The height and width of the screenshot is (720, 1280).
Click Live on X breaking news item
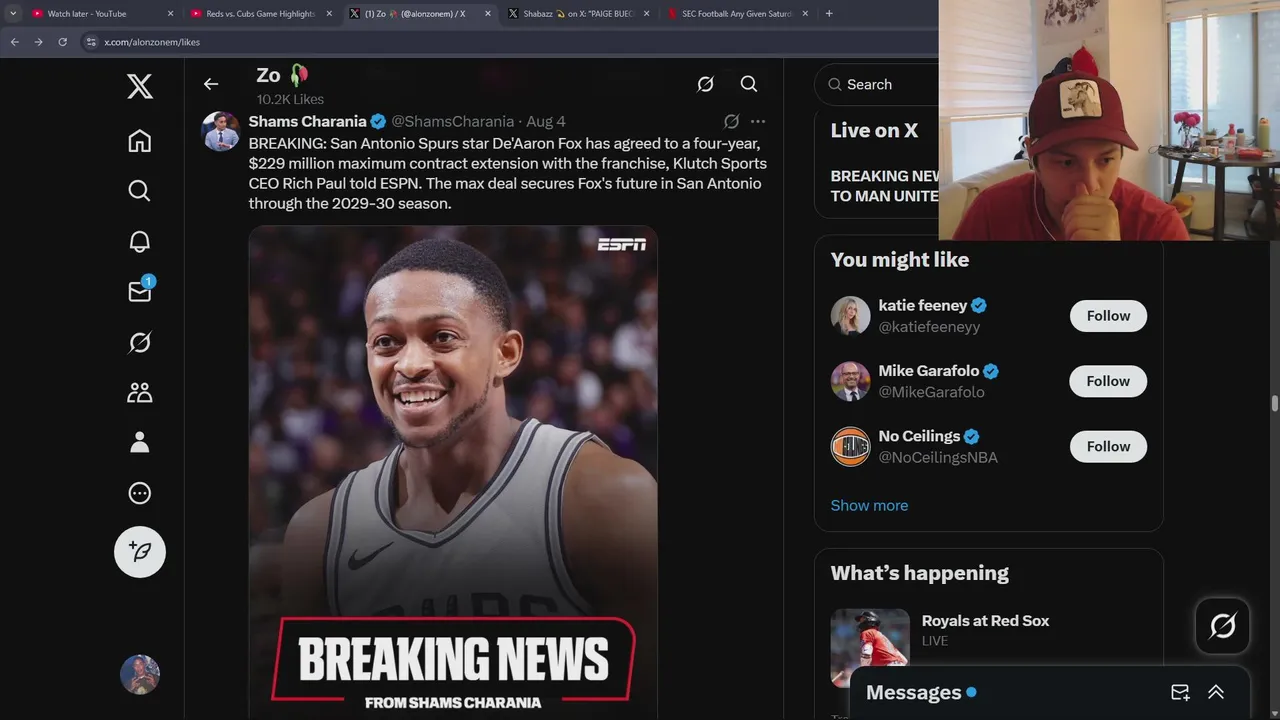tap(884, 186)
